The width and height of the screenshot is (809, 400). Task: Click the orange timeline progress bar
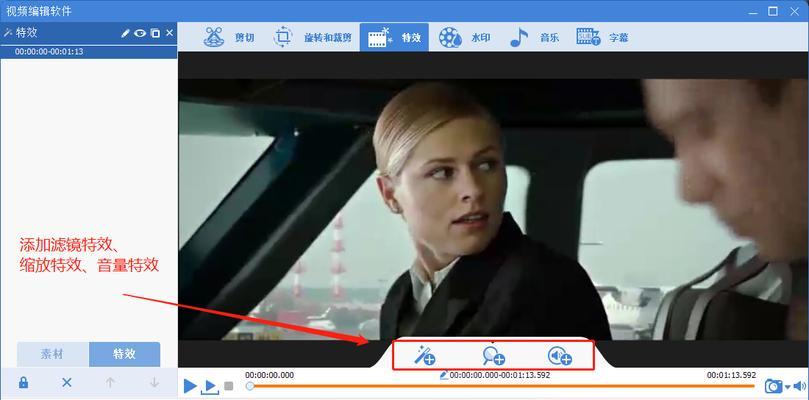pos(503,386)
